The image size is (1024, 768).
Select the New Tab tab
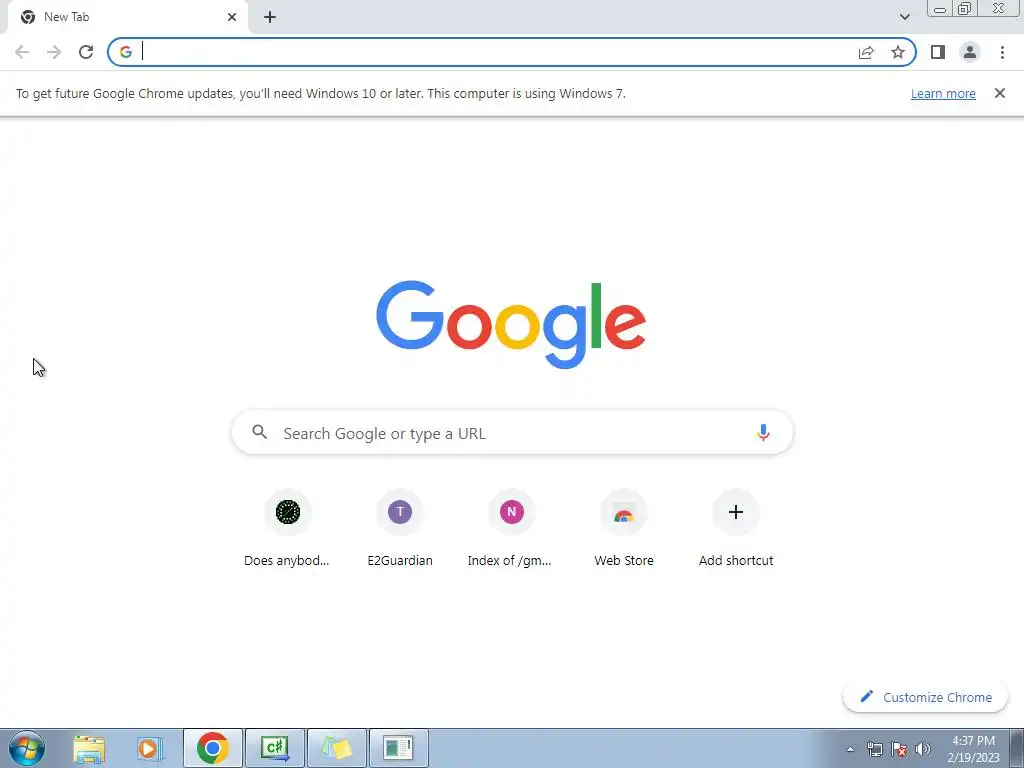click(x=127, y=17)
